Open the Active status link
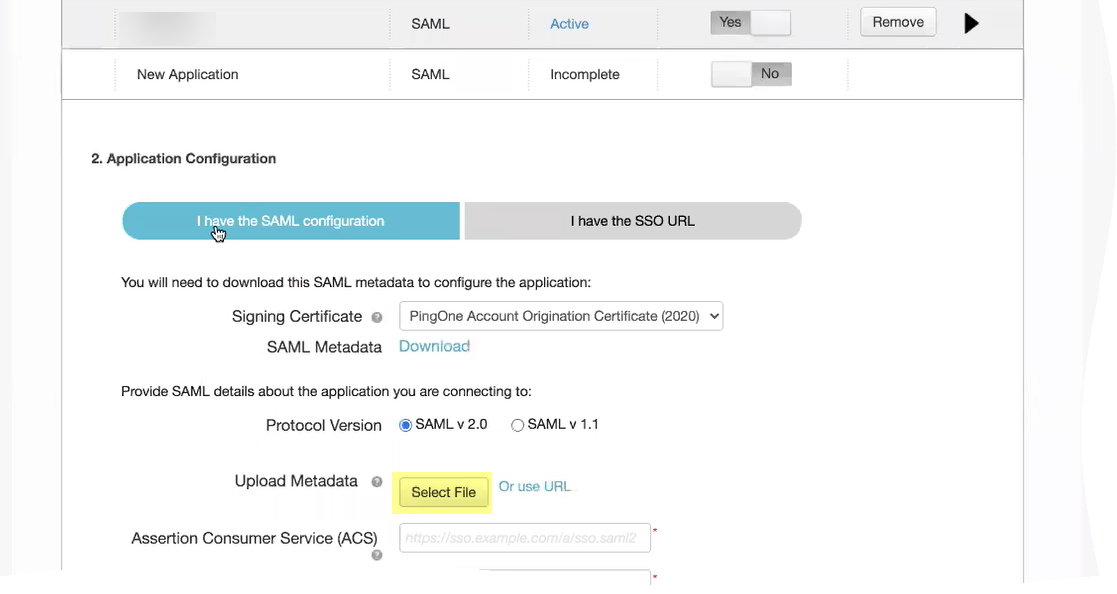 pos(569,24)
